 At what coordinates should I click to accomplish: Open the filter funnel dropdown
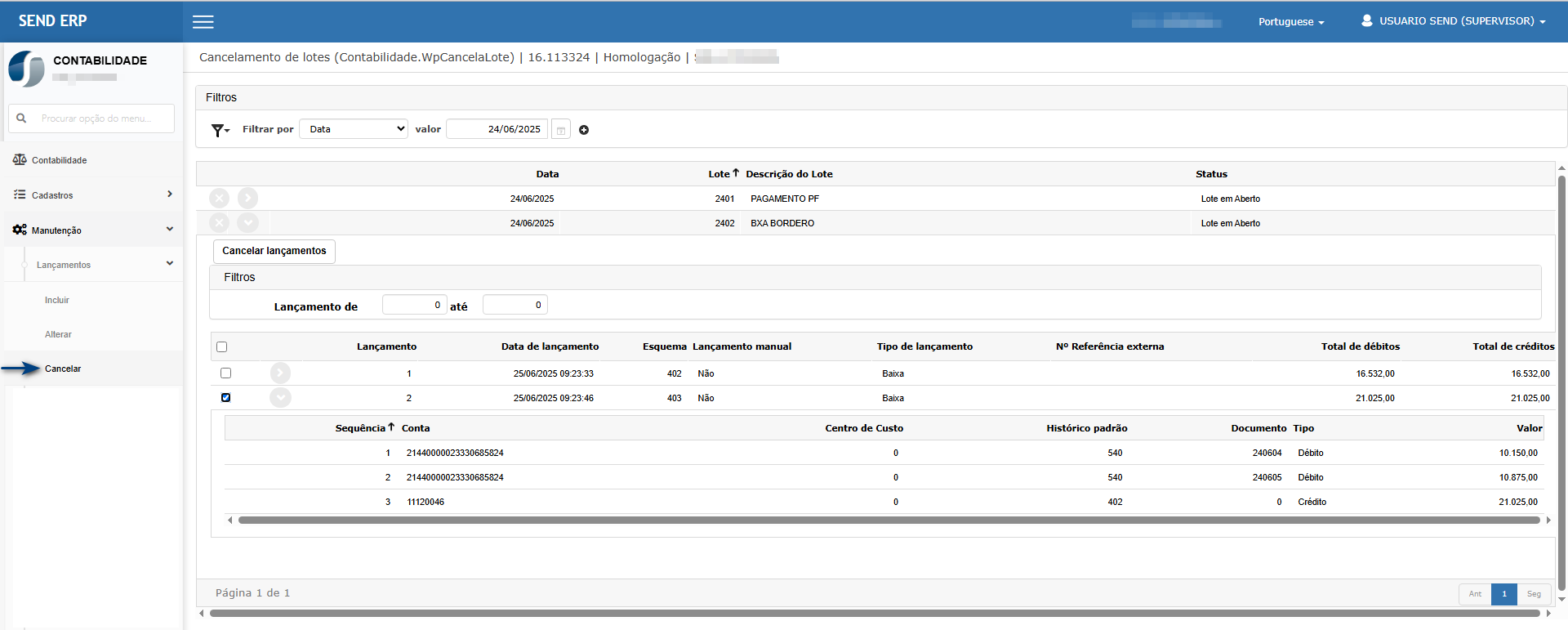click(220, 130)
